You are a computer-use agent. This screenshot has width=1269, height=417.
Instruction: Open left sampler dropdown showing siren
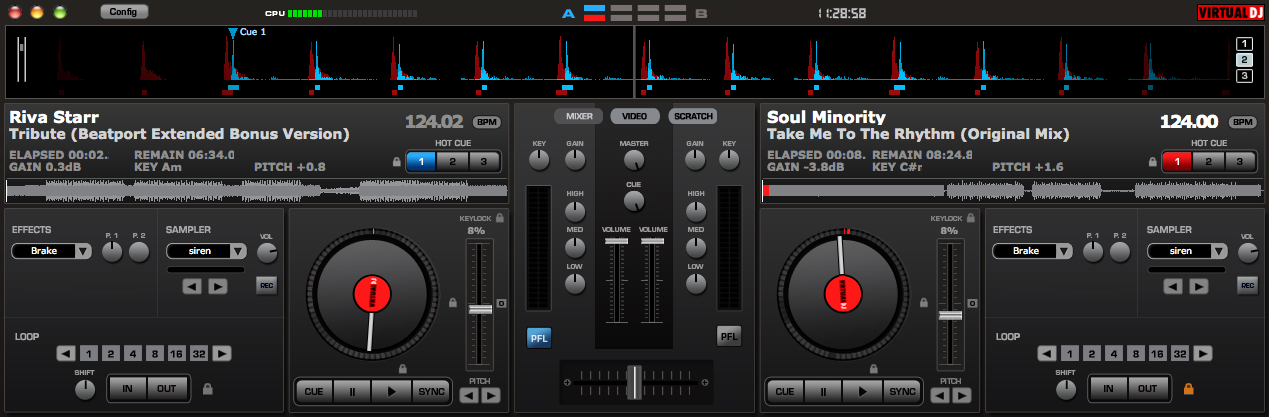206,251
